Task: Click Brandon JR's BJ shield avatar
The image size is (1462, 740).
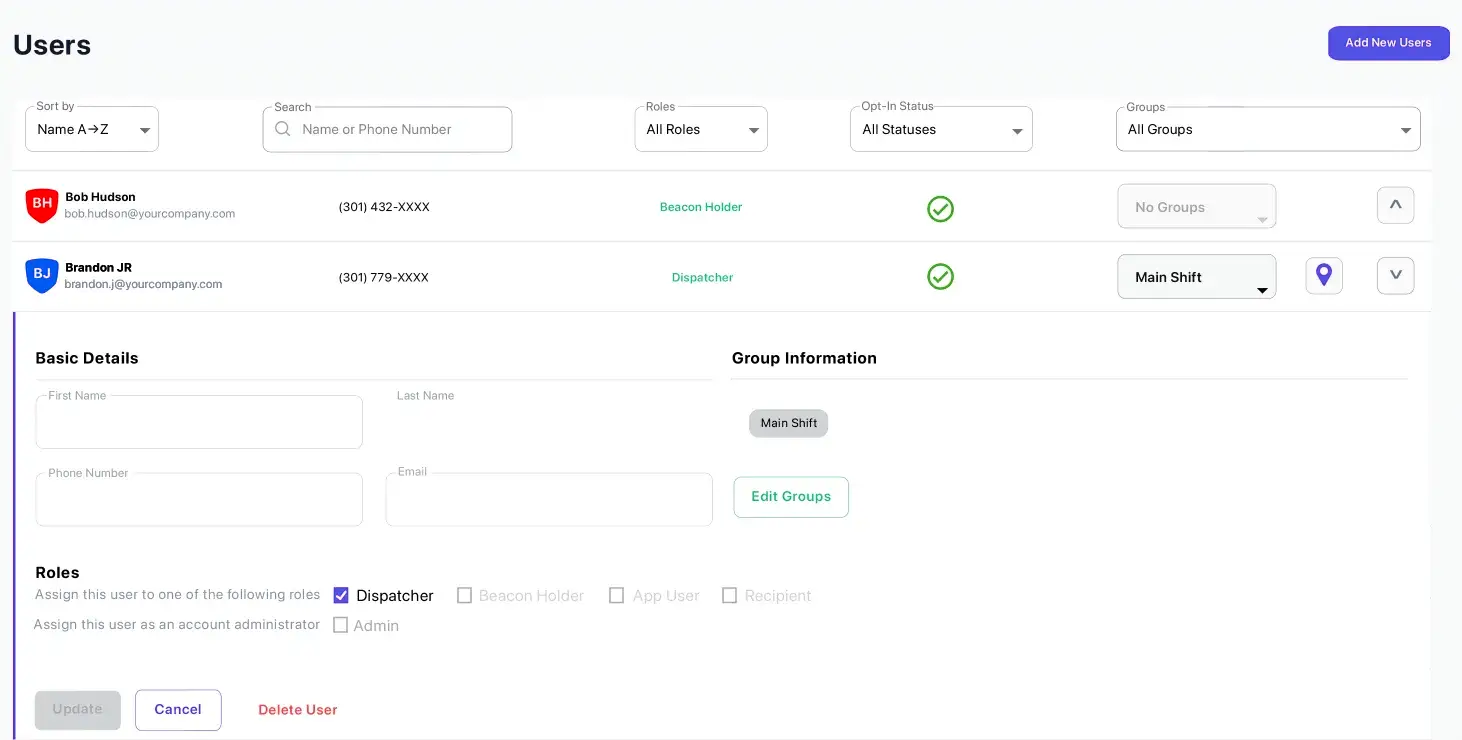Action: point(42,275)
